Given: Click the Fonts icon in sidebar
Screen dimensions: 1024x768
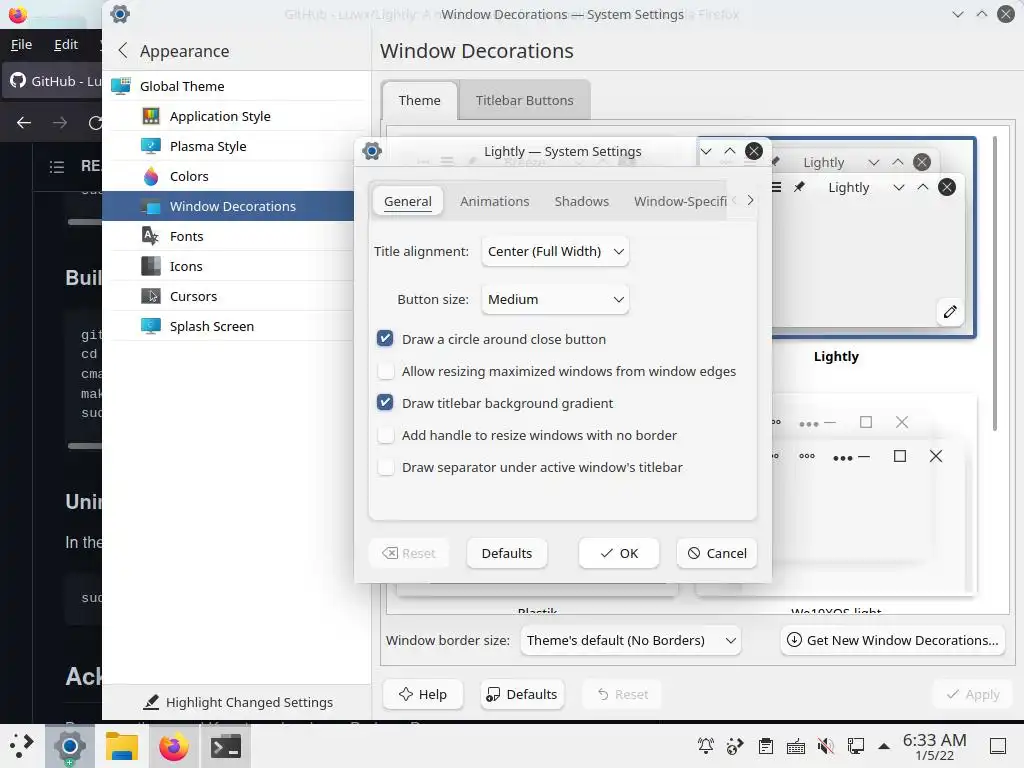Looking at the screenshot, I should [x=151, y=236].
